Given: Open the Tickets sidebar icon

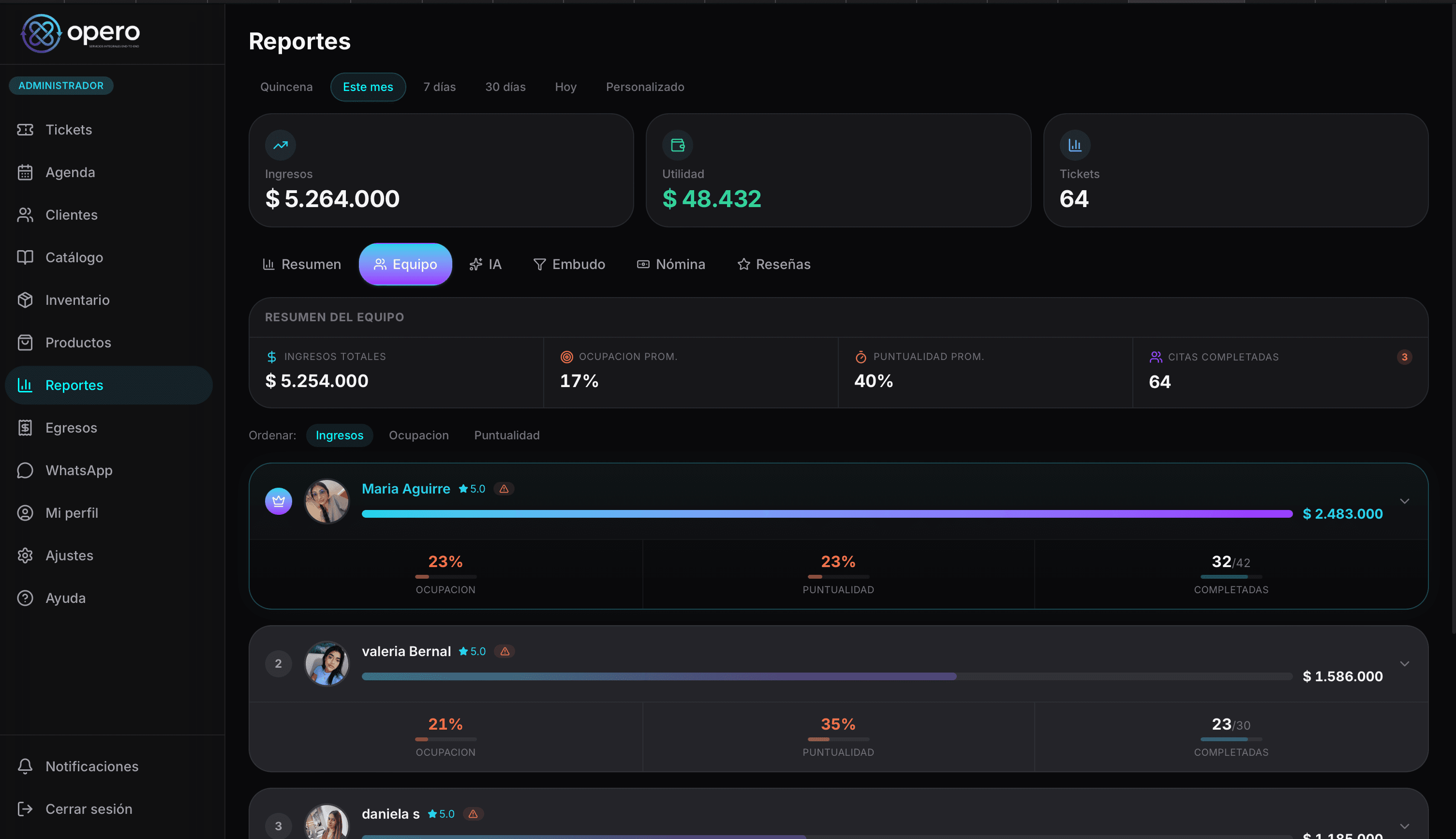Looking at the screenshot, I should coord(25,130).
